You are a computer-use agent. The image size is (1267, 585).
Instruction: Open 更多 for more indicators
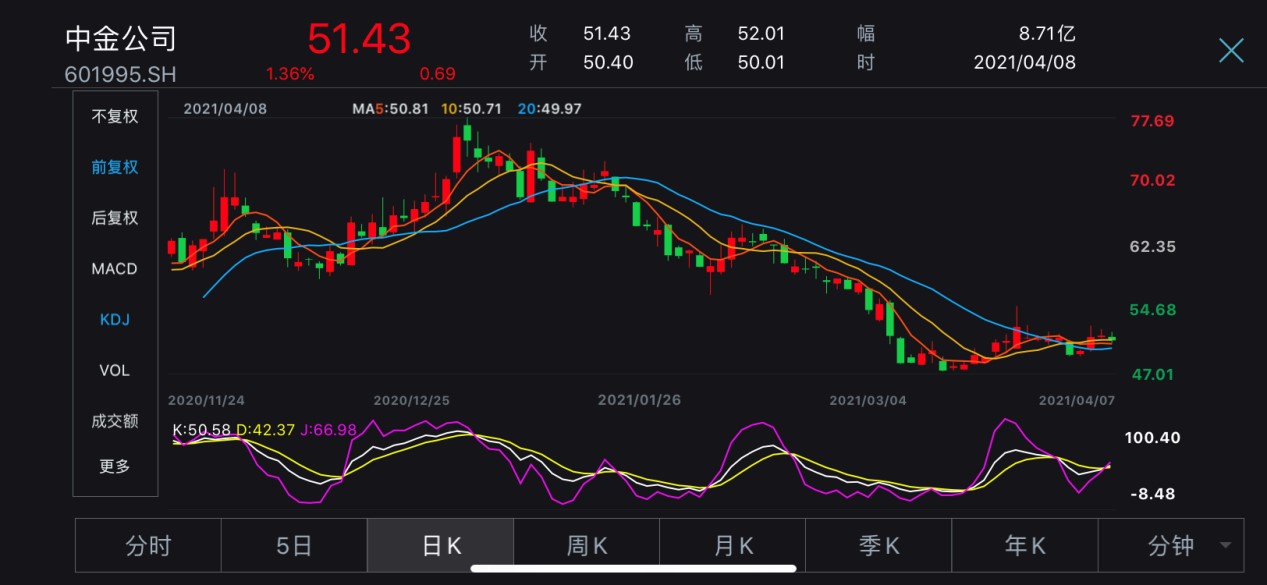(115, 466)
